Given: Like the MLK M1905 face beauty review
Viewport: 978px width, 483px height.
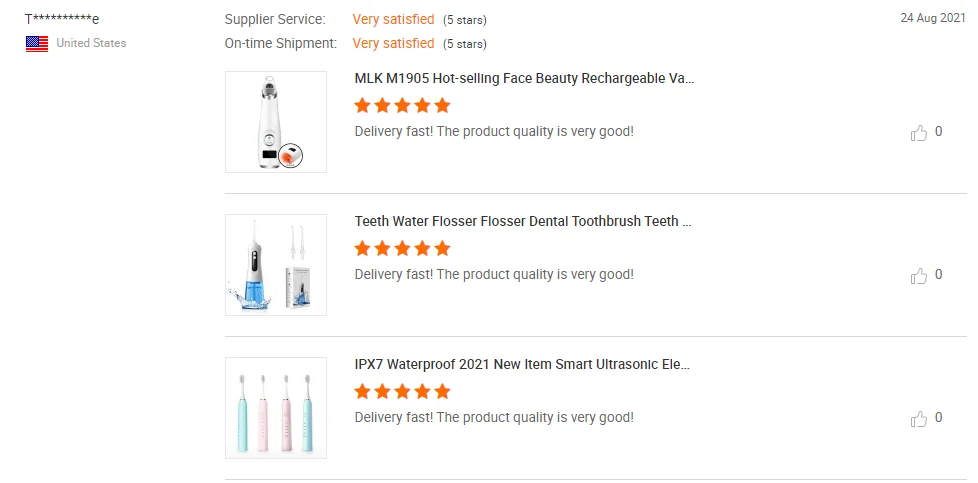Looking at the screenshot, I should (919, 133).
